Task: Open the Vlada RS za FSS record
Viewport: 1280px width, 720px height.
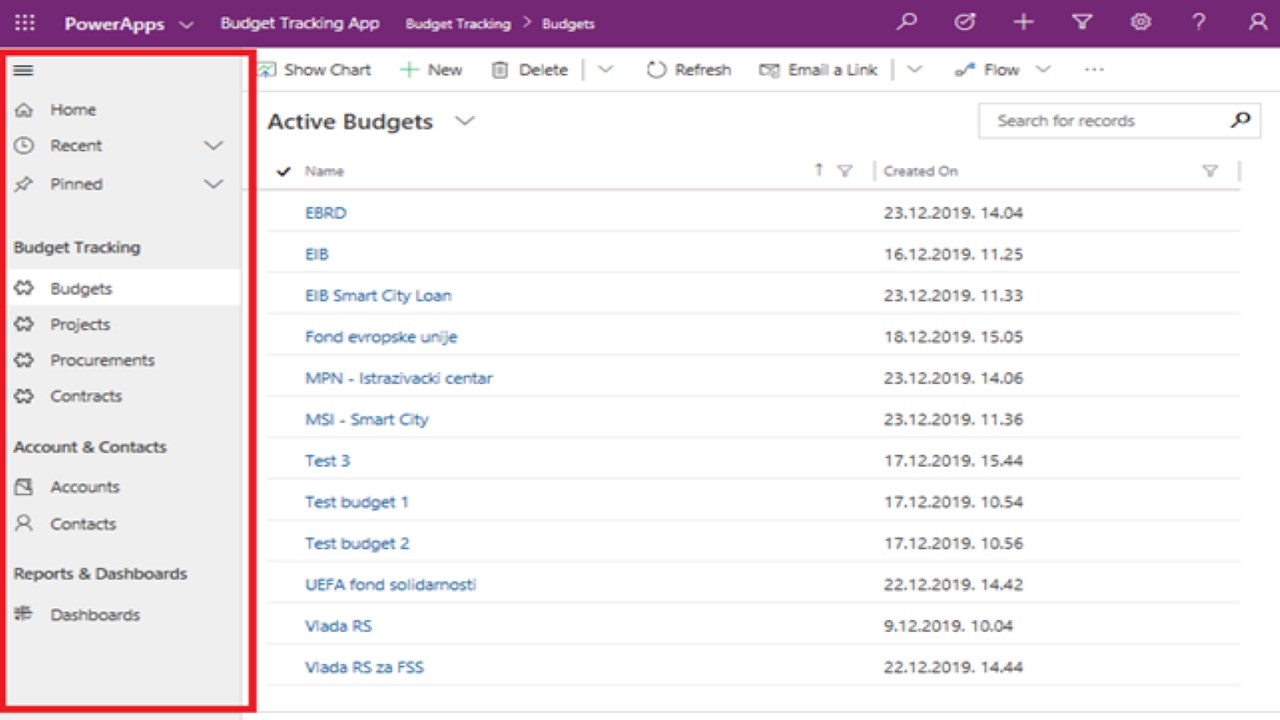Action: click(x=364, y=667)
